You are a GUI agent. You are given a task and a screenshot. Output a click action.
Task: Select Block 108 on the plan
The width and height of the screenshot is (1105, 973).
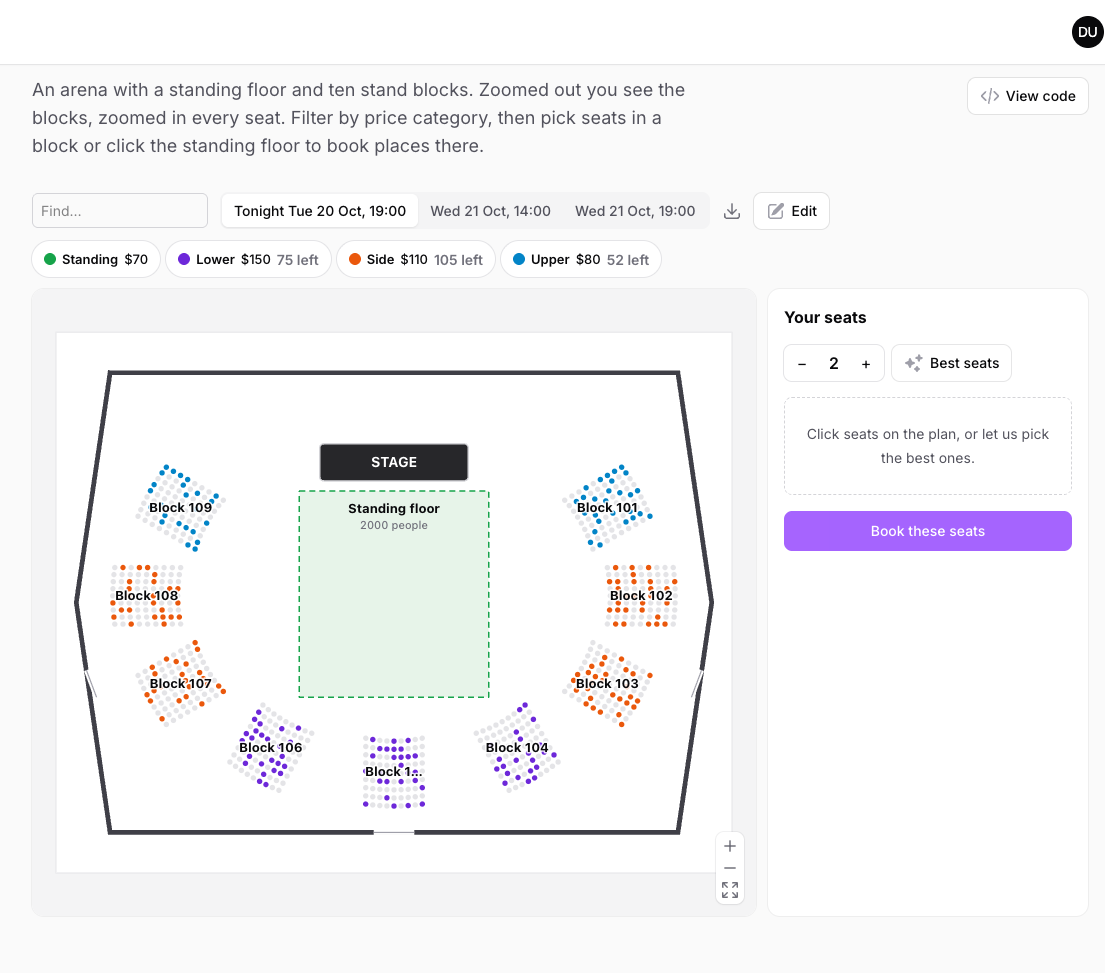pyautogui.click(x=147, y=595)
